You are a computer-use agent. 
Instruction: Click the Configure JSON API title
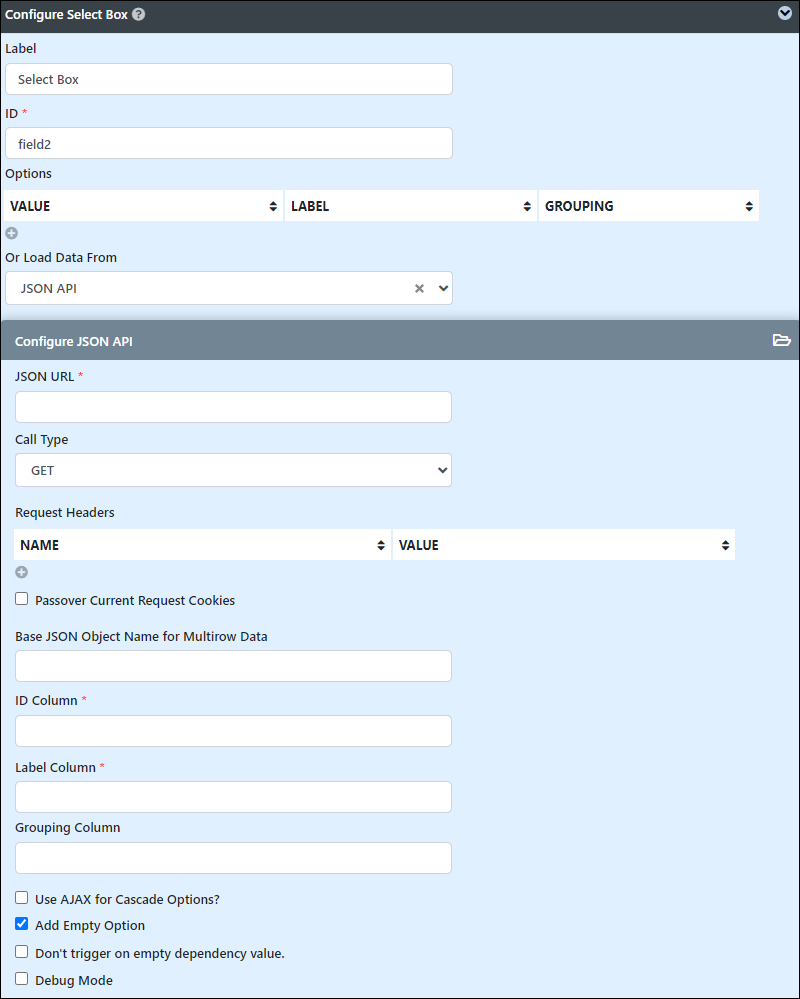(74, 341)
